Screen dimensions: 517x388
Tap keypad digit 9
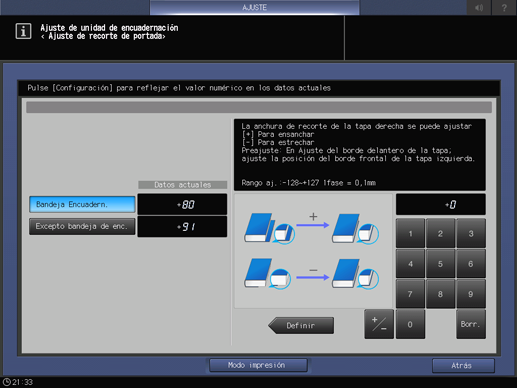point(471,294)
